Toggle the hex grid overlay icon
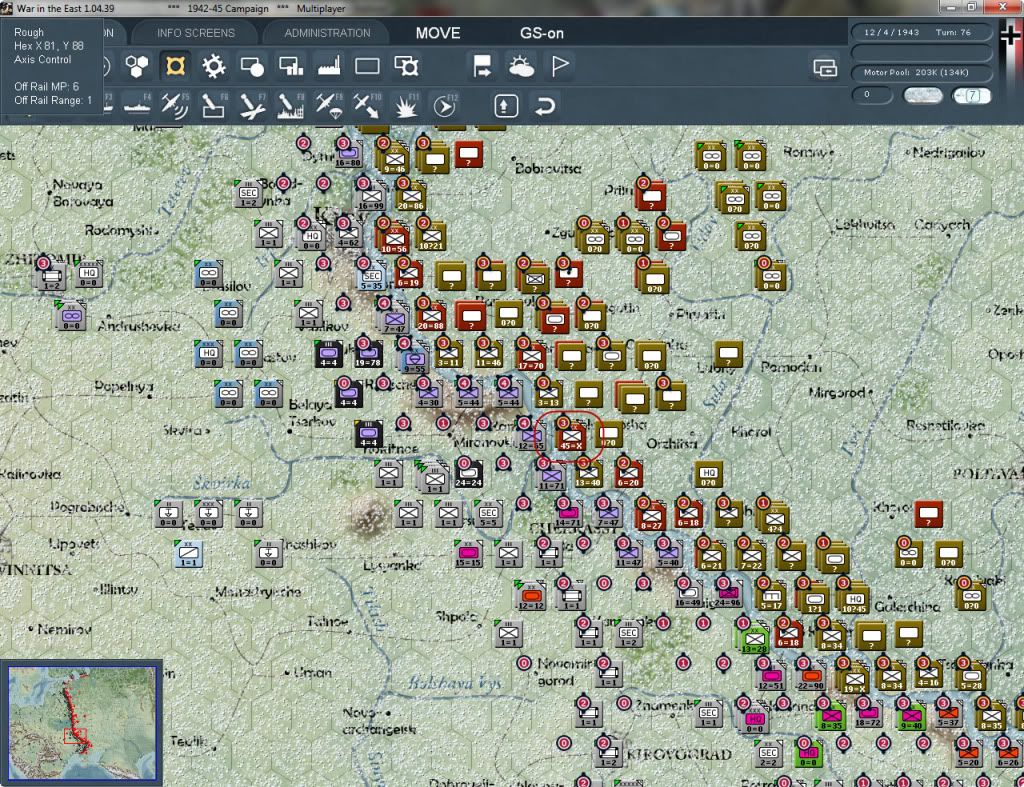This screenshot has width=1024, height=787. [136, 66]
